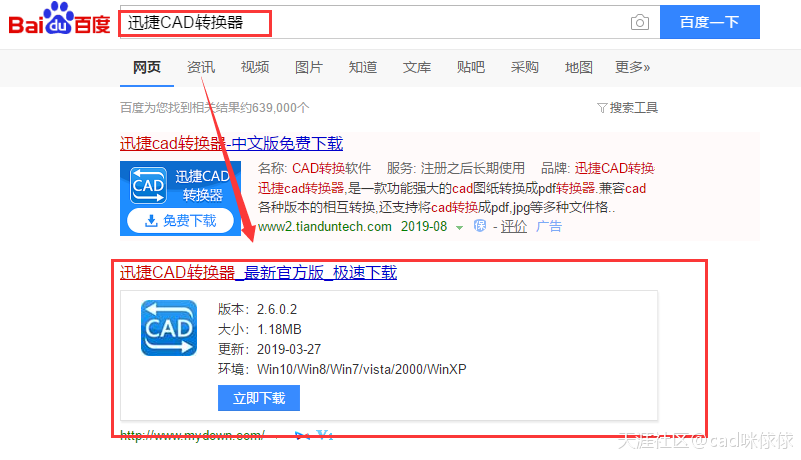
Task: Open the 图片 tab
Action: (309, 67)
